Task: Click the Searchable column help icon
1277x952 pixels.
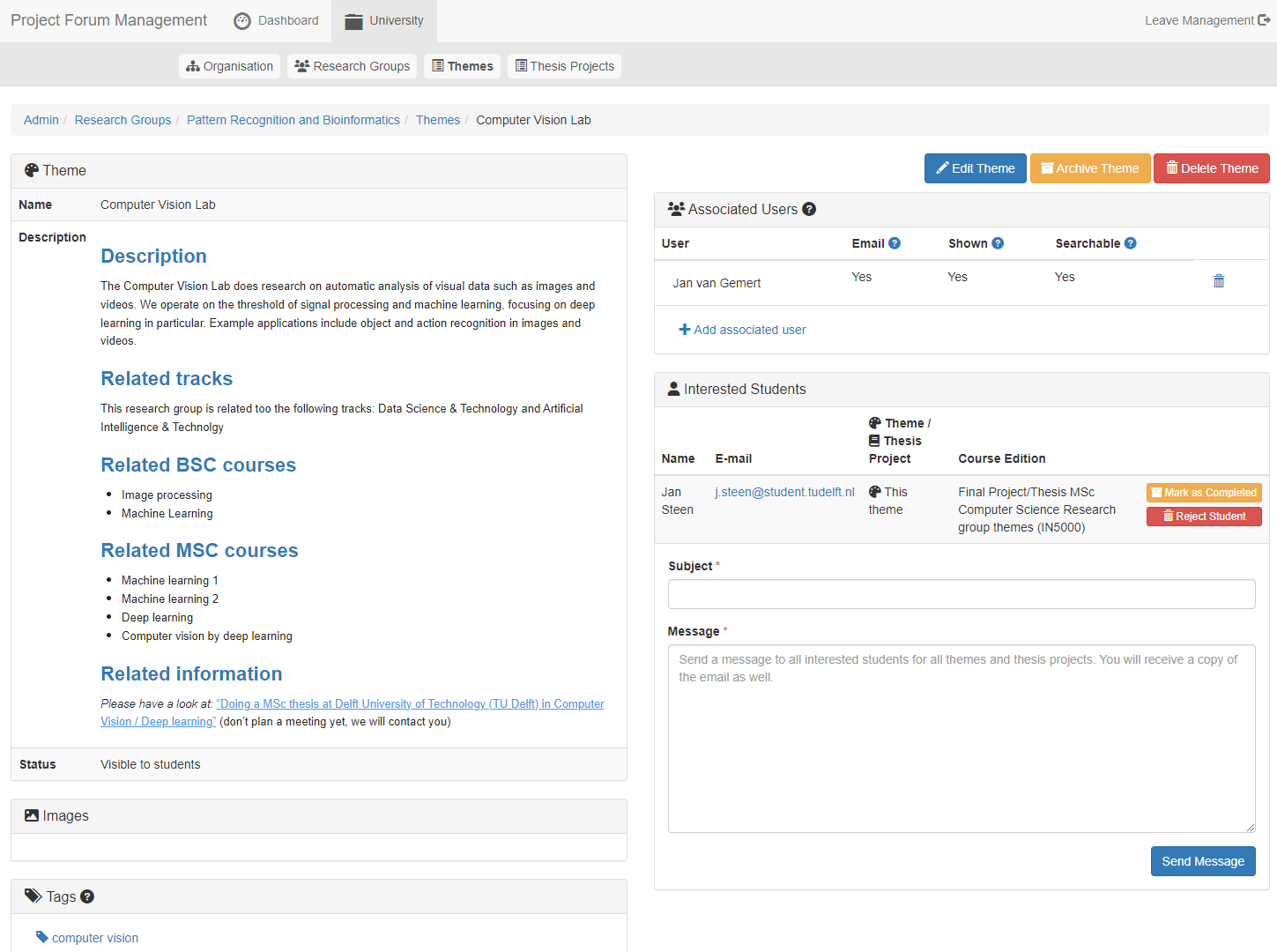Action: click(x=1131, y=243)
